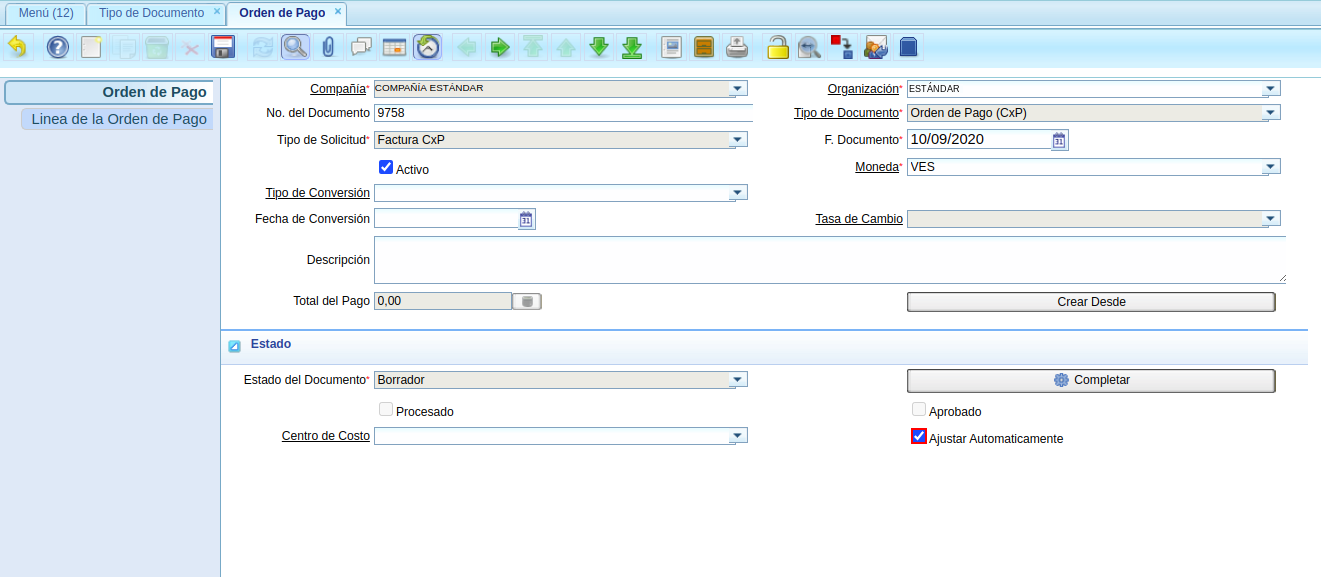Save record using floppy disk icon
Viewport: 1321px width, 577px height.
(x=222, y=47)
